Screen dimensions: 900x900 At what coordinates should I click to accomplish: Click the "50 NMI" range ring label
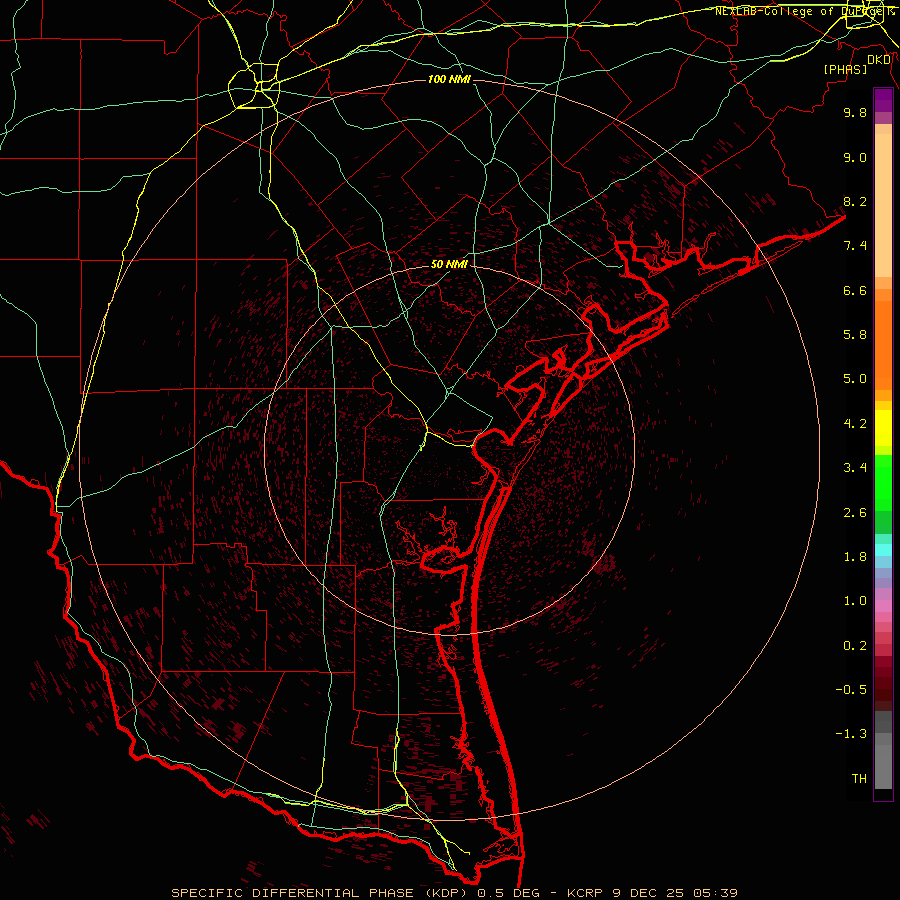click(449, 264)
